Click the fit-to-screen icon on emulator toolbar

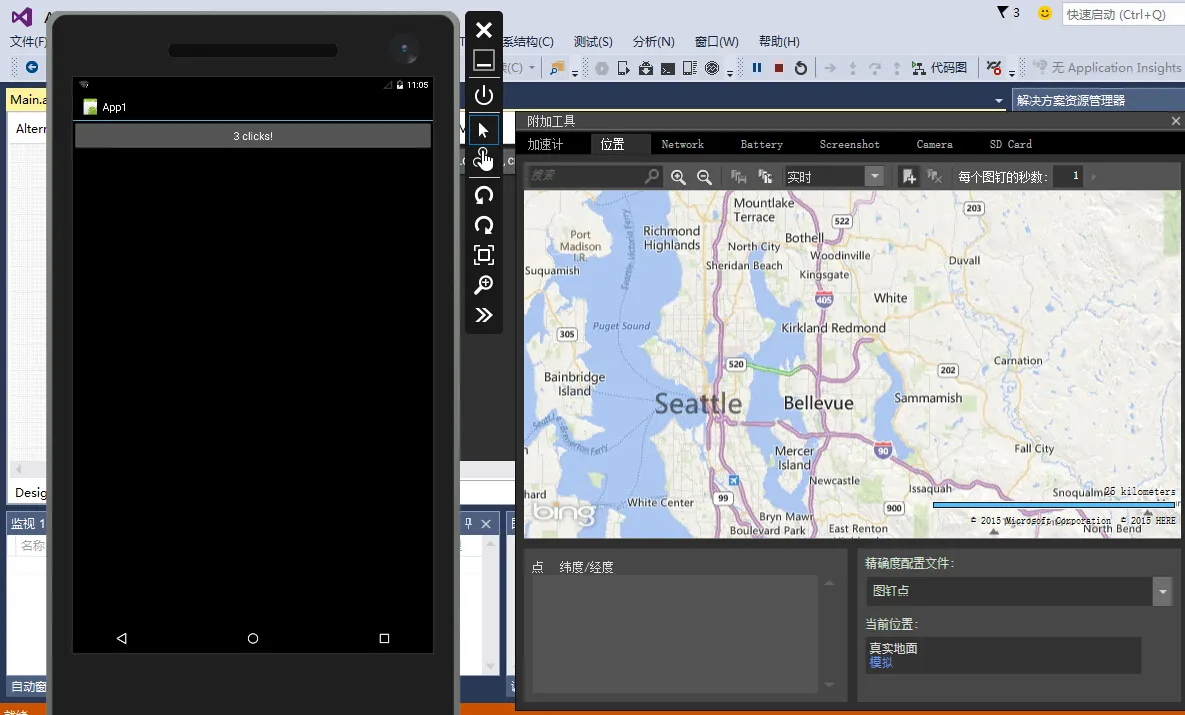pyautogui.click(x=484, y=255)
